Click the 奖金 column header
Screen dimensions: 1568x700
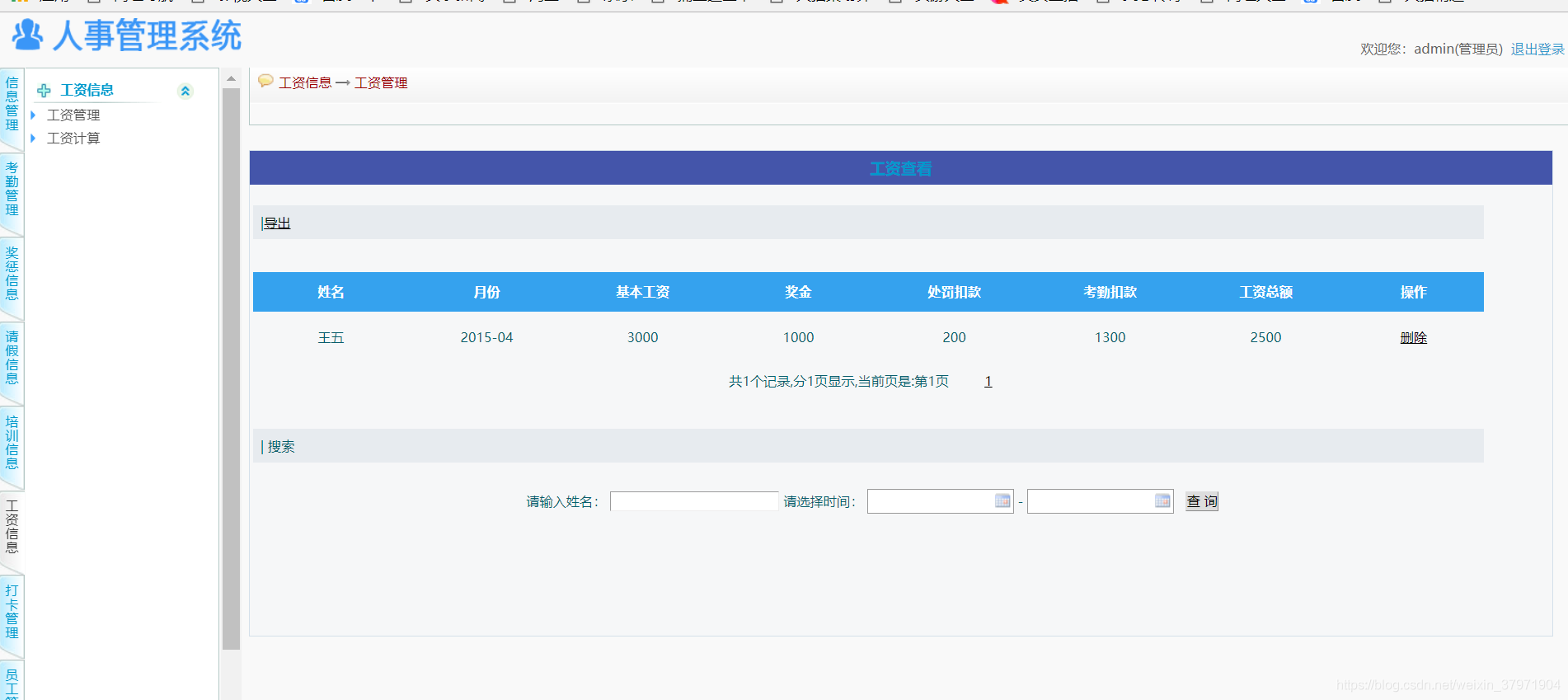(798, 292)
